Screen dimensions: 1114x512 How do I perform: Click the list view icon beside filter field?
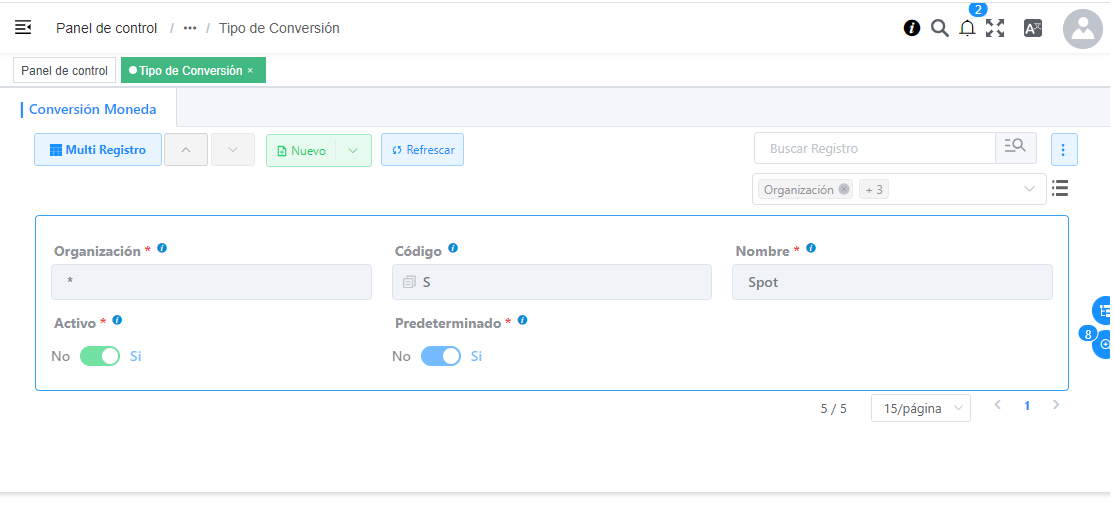coord(1060,188)
